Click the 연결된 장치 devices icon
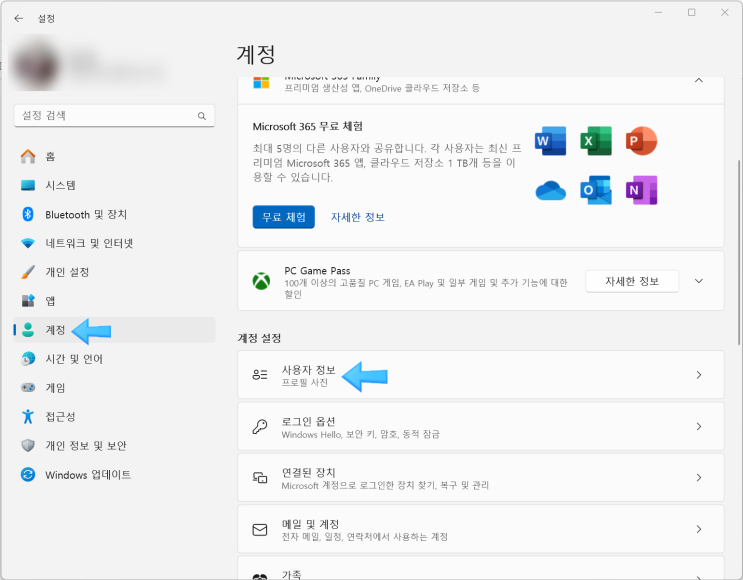Screen dimensions: 743x580 tap(260, 478)
